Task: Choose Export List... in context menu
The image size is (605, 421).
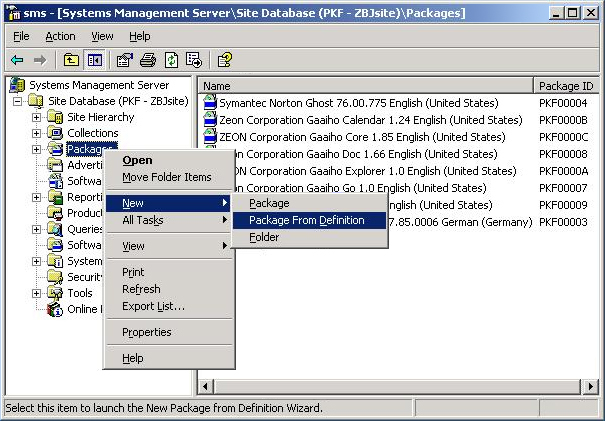Action: coord(169,306)
